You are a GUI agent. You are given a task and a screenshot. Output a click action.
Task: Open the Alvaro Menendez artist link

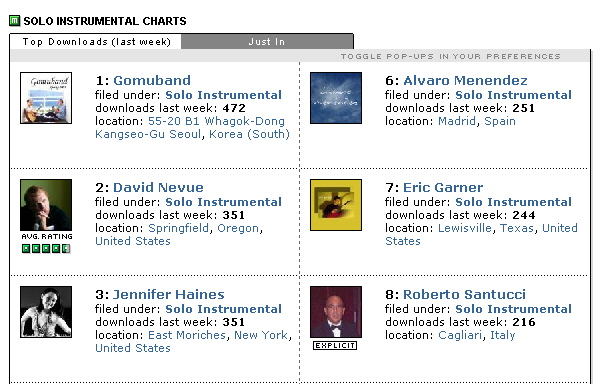[x=465, y=80]
